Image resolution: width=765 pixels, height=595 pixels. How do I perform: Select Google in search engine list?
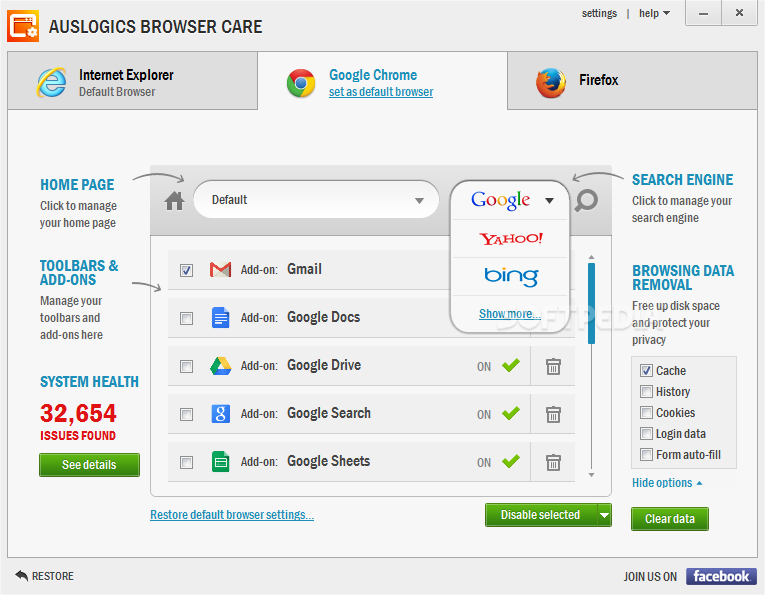501,200
